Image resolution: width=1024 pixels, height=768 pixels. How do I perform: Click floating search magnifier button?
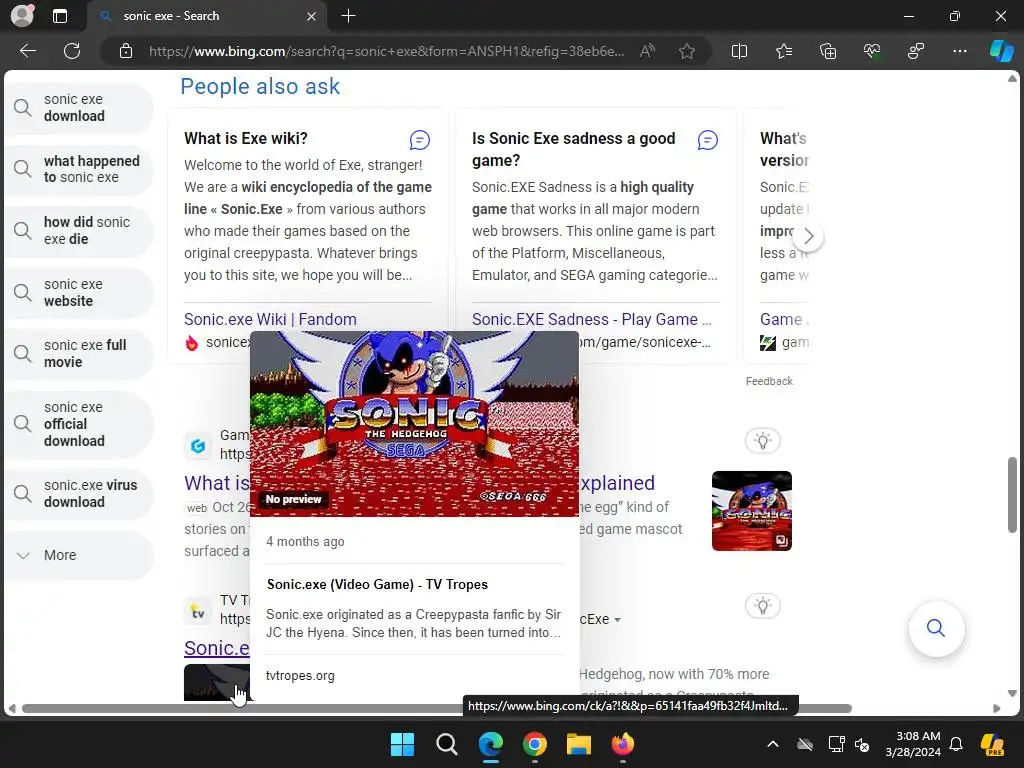(936, 628)
